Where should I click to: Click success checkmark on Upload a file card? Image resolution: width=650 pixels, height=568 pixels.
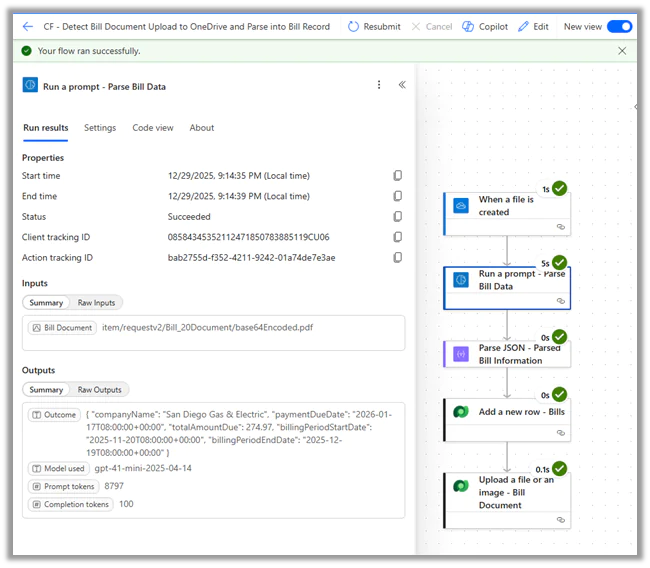tap(560, 469)
